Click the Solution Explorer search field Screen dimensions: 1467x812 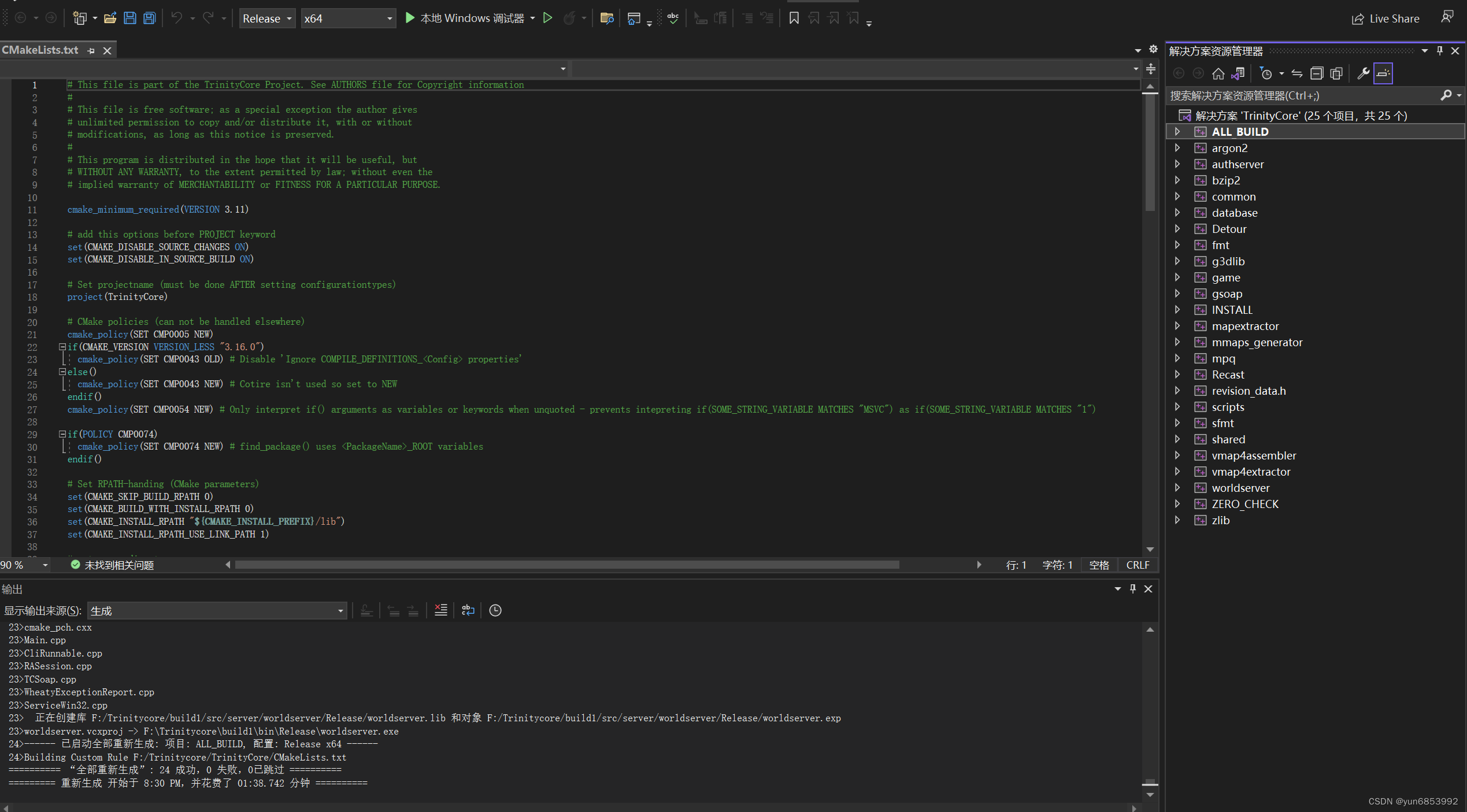(x=1301, y=96)
